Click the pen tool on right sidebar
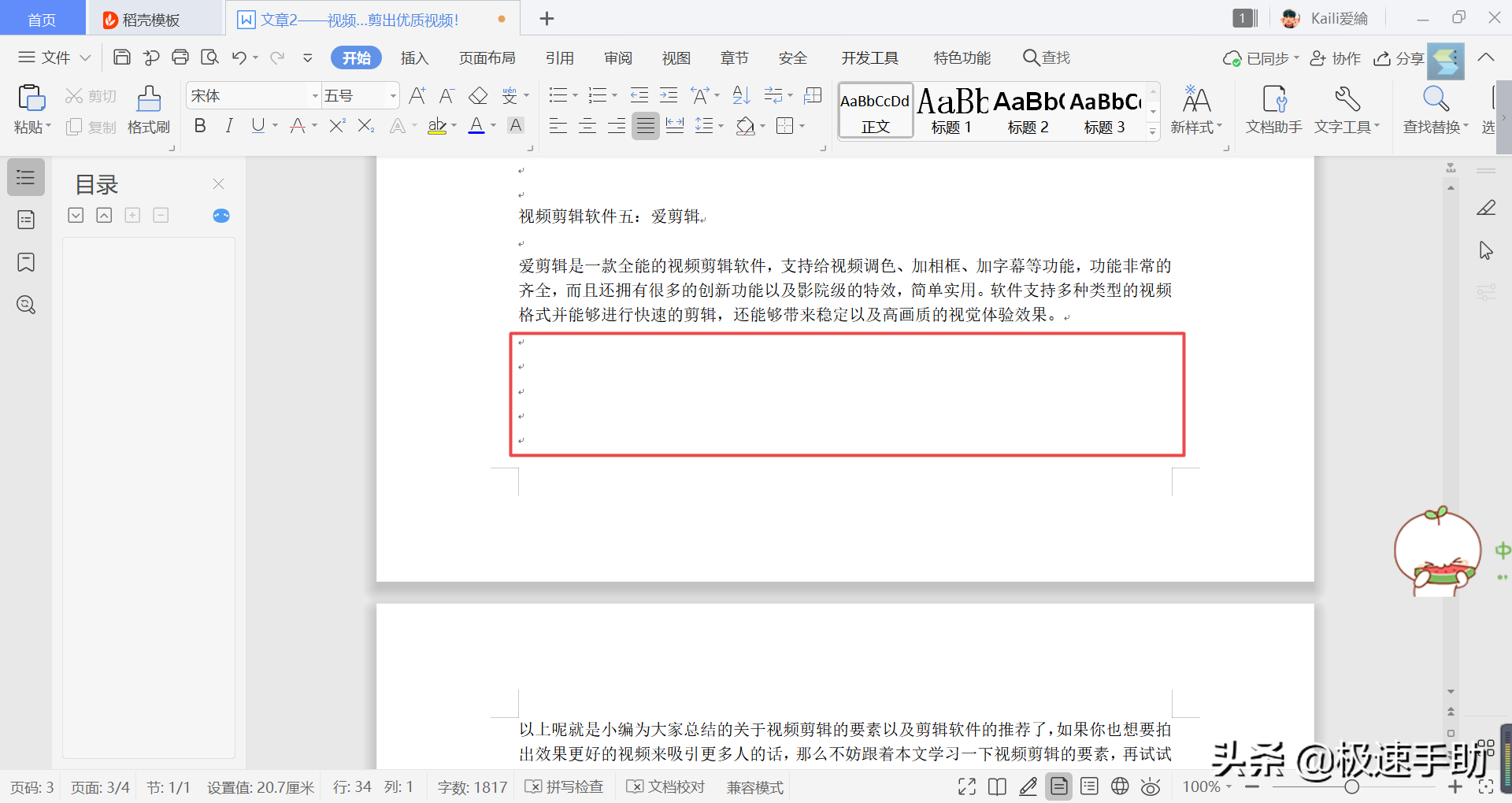Screen dimensions: 1512x803 (1486, 208)
